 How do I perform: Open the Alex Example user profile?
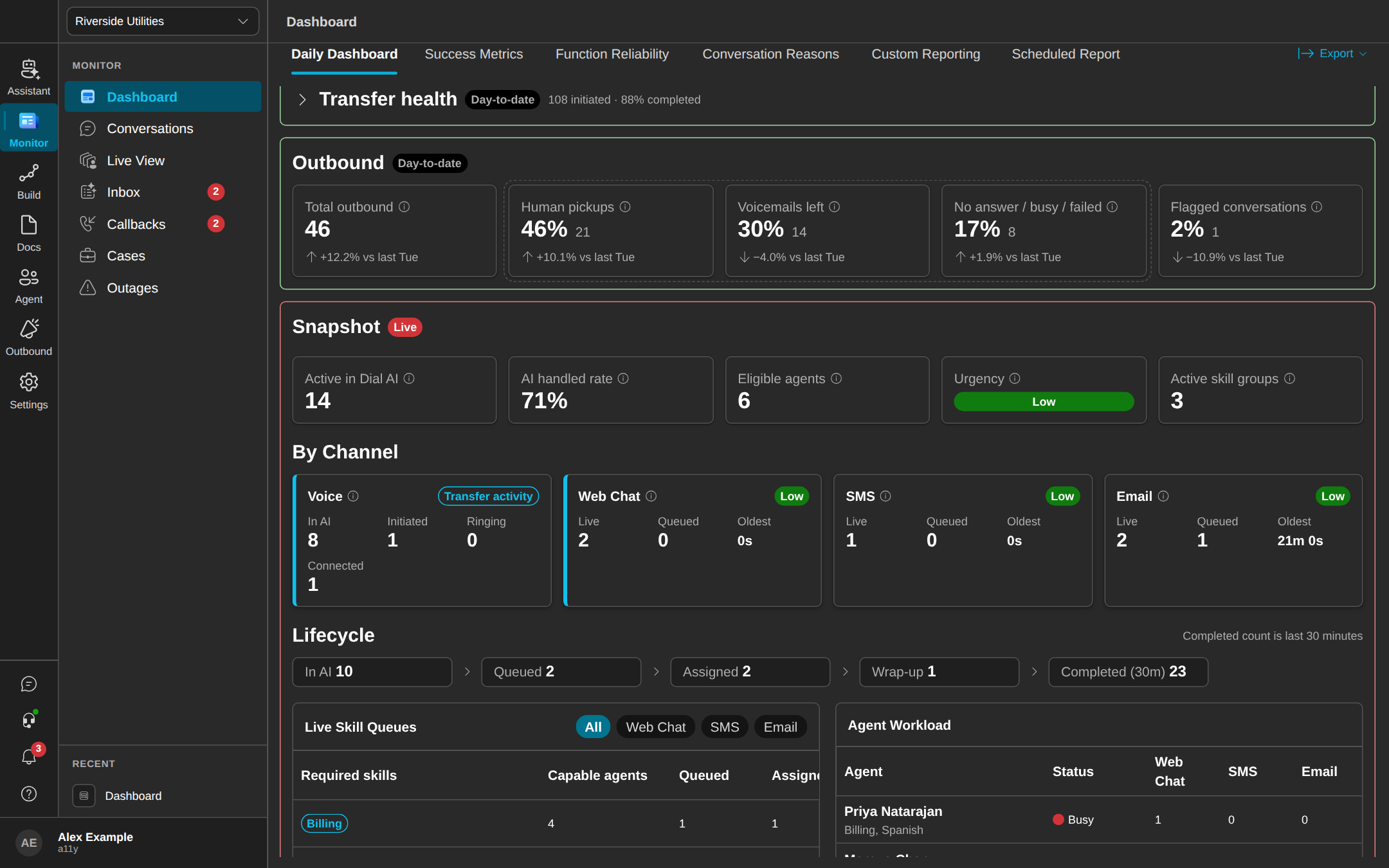pos(134,842)
